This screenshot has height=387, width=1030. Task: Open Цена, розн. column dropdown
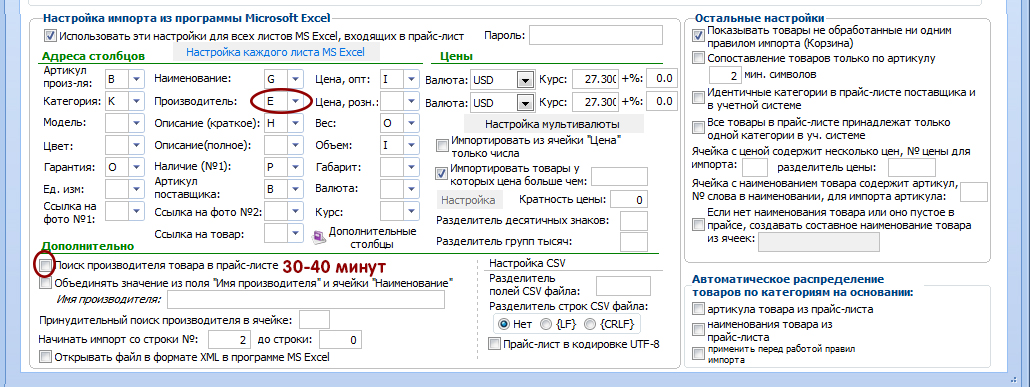pyautogui.click(x=411, y=101)
